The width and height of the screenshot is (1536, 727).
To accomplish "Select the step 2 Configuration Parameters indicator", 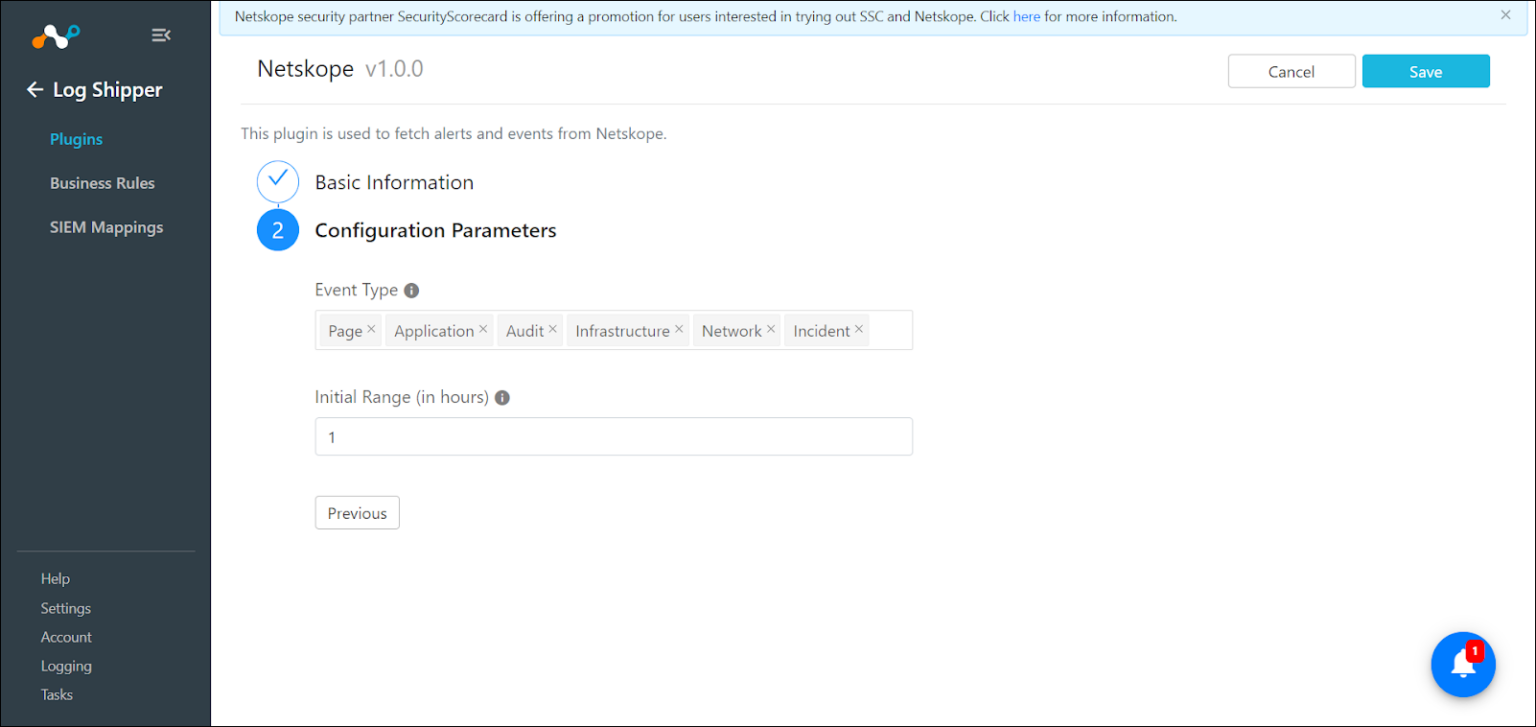I will [x=277, y=229].
